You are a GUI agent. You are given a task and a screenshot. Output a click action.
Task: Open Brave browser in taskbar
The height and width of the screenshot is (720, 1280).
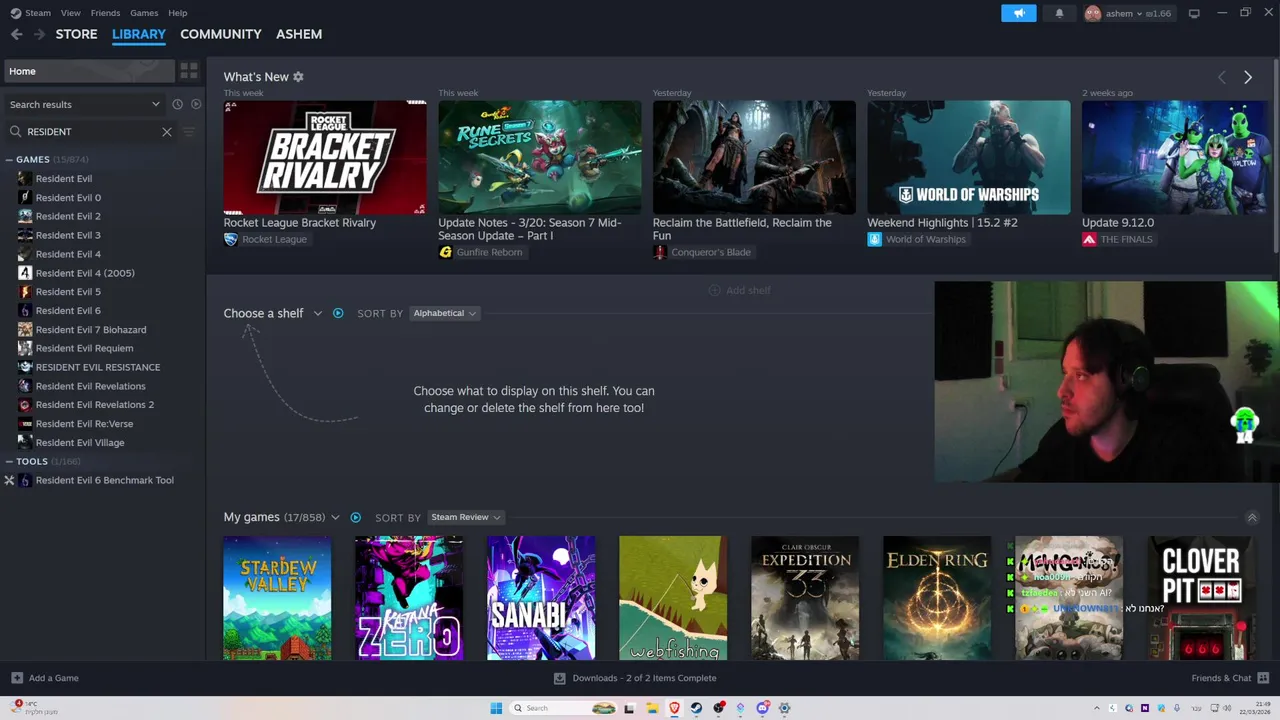(x=674, y=708)
